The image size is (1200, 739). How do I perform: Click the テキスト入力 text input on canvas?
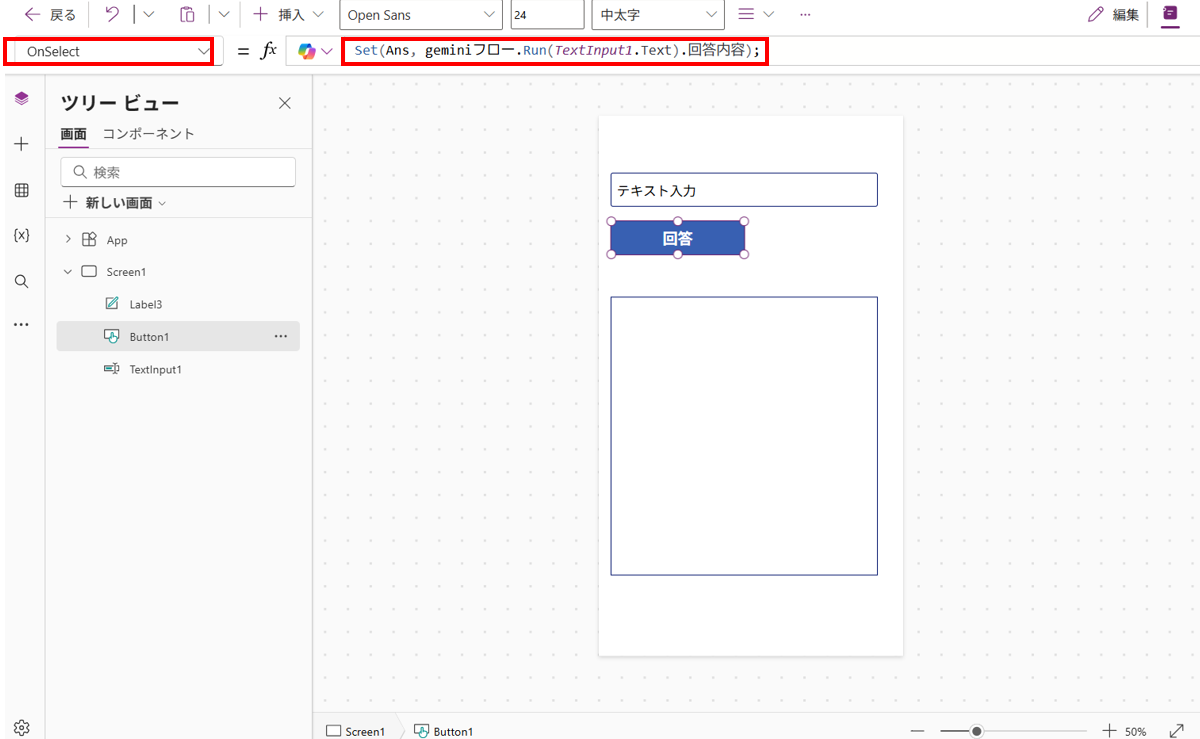744,190
